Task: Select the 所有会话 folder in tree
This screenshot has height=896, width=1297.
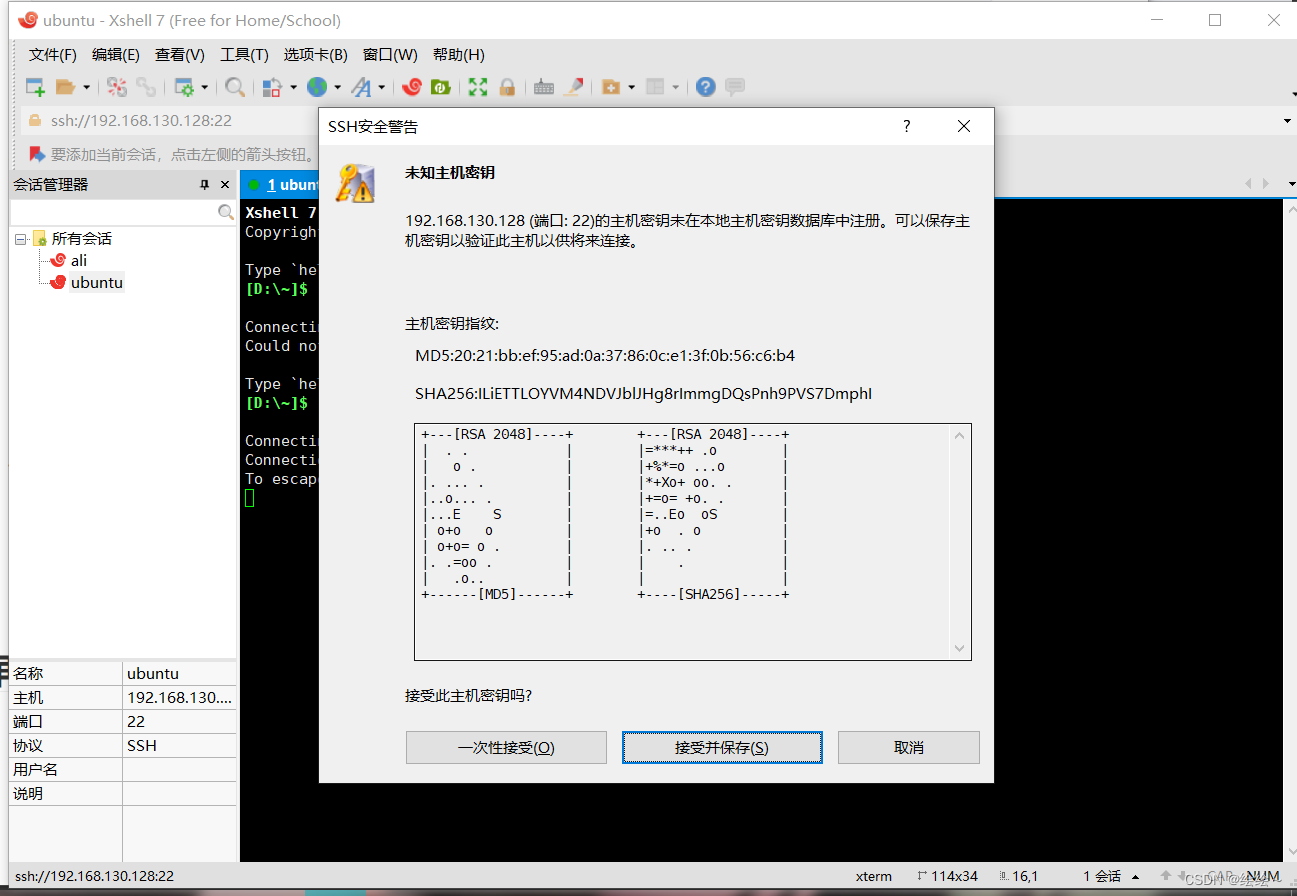Action: coord(81,239)
